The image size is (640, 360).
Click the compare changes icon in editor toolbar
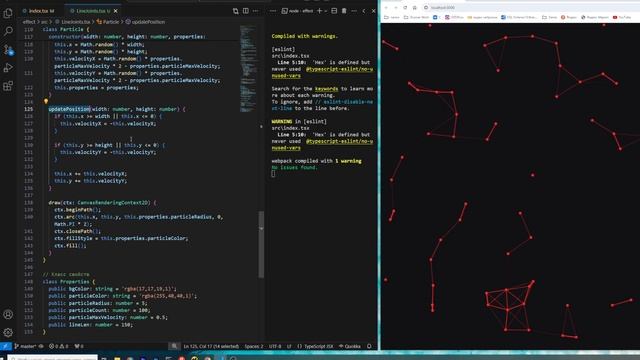(236, 11)
